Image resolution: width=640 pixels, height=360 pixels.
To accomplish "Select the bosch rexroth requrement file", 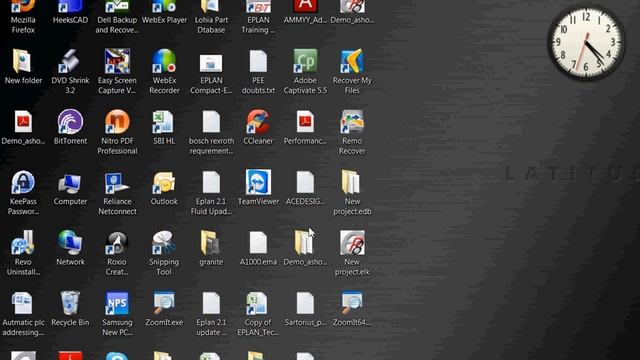I will [x=211, y=132].
